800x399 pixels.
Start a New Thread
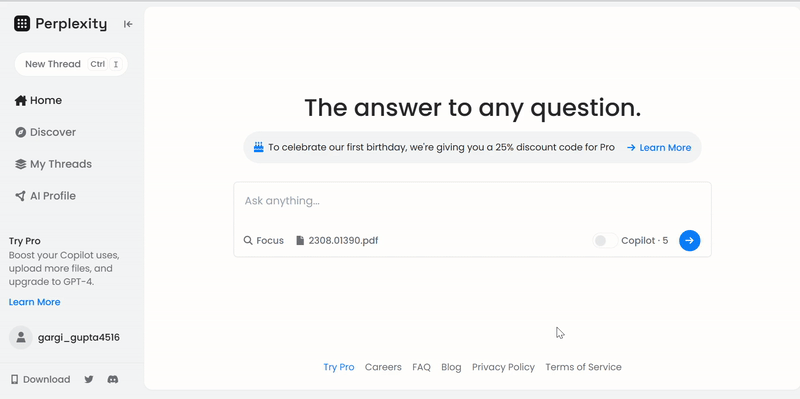[x=71, y=64]
